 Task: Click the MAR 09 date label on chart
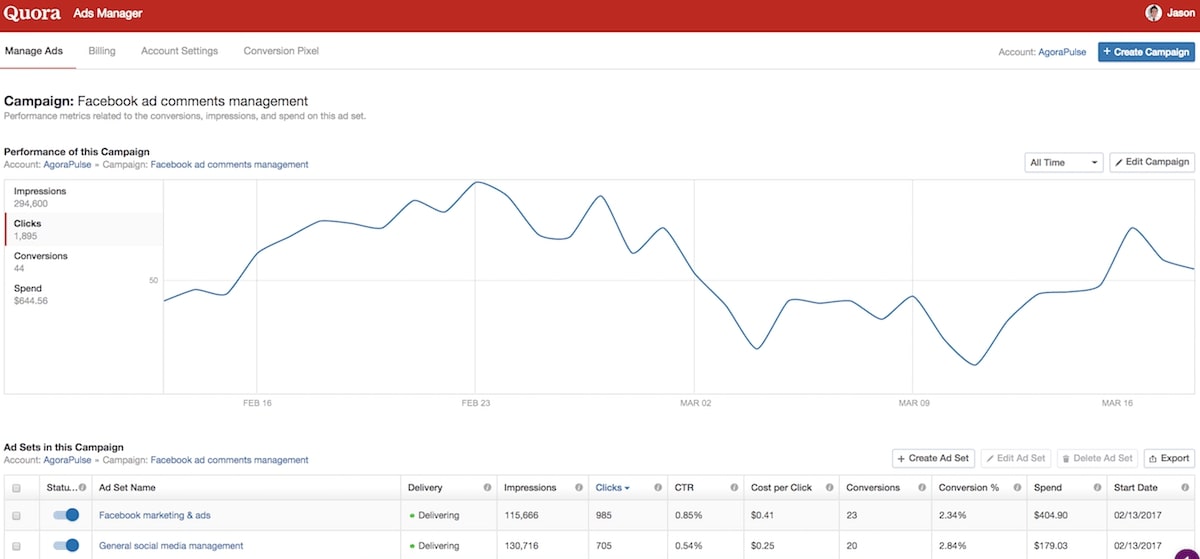click(913, 403)
